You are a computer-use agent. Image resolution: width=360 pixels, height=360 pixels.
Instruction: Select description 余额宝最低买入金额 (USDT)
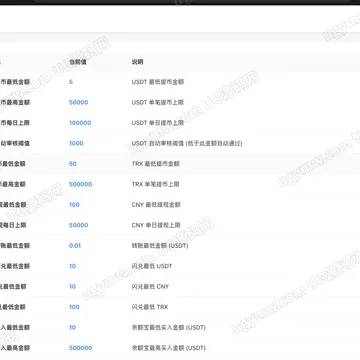pos(169,327)
